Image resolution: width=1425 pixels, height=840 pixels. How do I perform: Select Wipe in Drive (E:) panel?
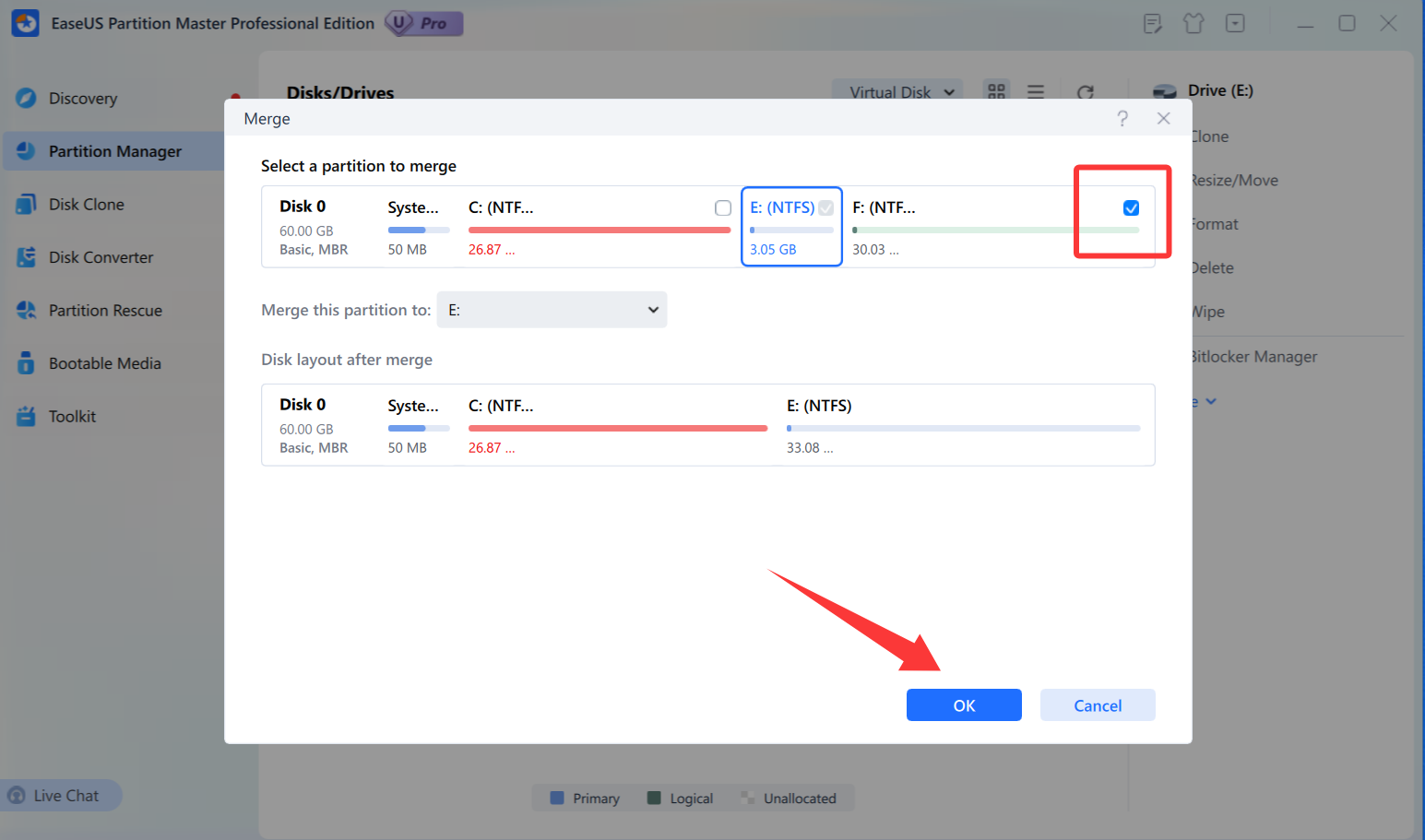[x=1207, y=312]
